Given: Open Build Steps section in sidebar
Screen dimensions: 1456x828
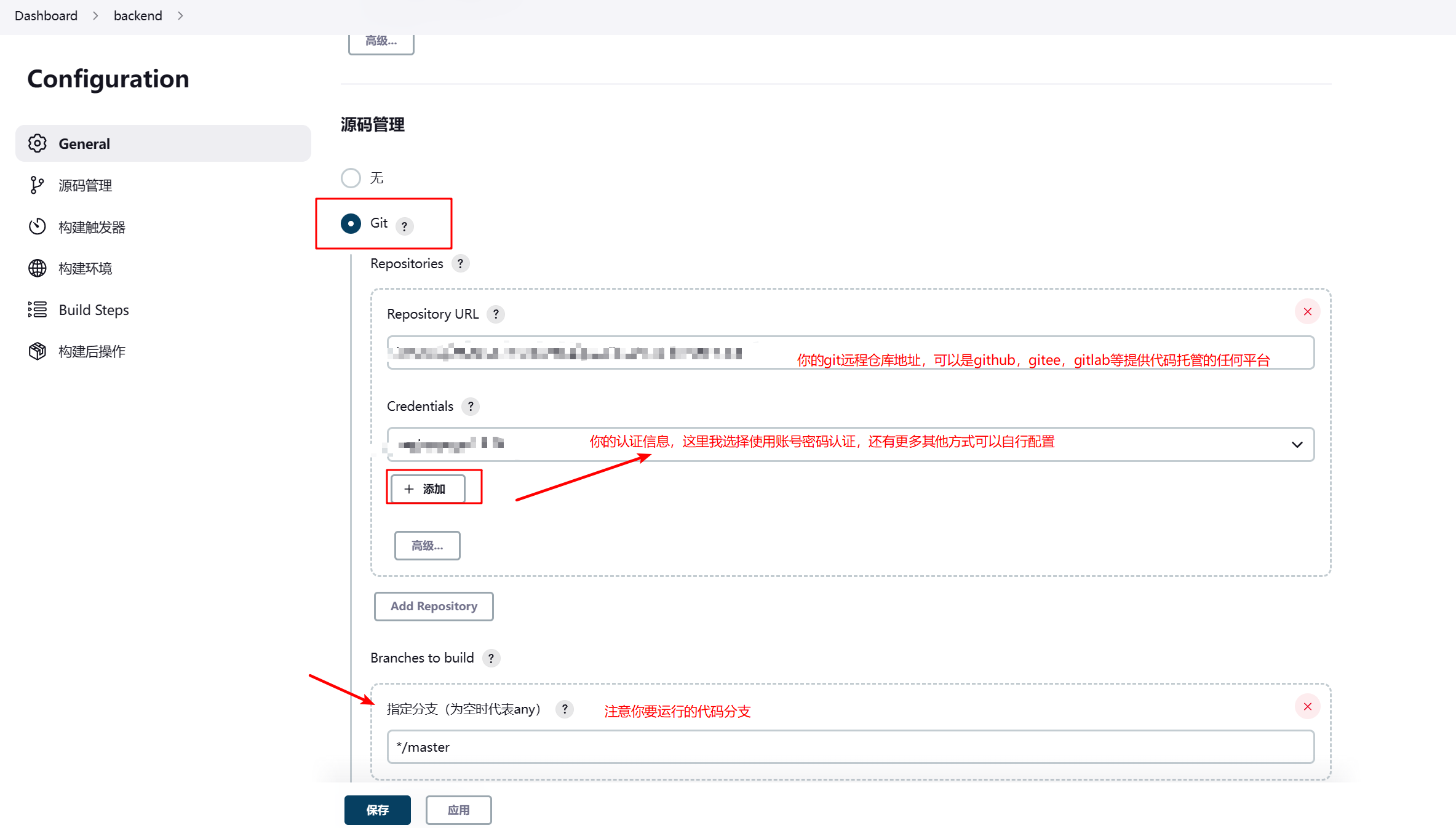Looking at the screenshot, I should tap(93, 310).
